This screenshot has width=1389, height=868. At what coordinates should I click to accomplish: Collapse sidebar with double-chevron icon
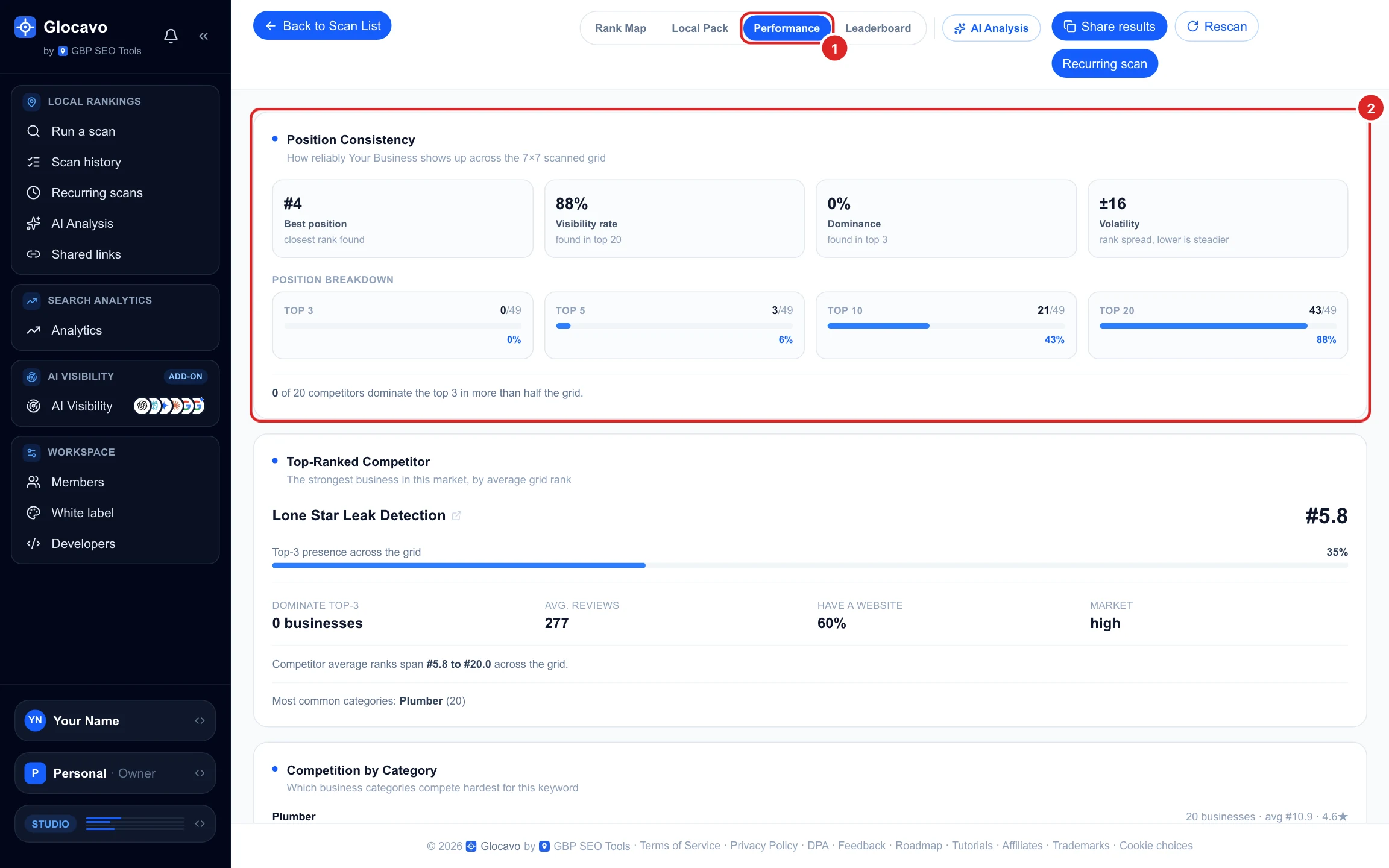point(204,36)
